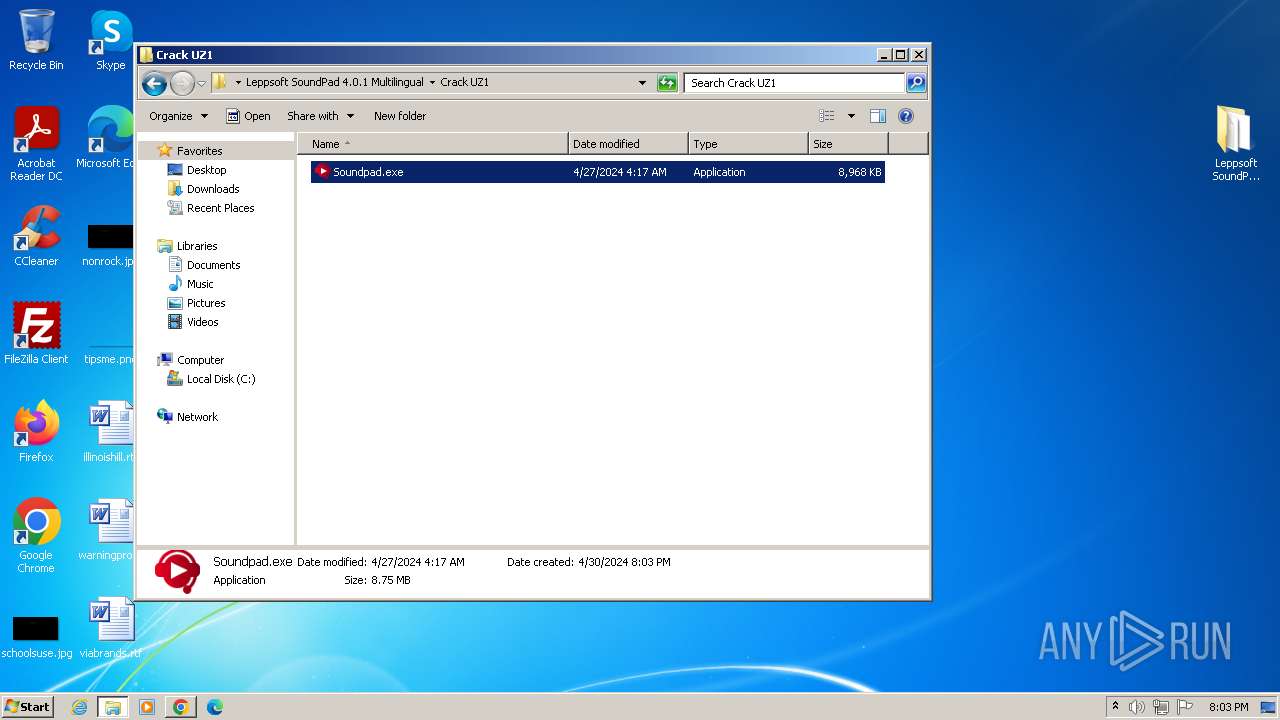Go back with the Explorer back arrow
Image resolution: width=1280 pixels, height=720 pixels.
pyautogui.click(x=154, y=83)
